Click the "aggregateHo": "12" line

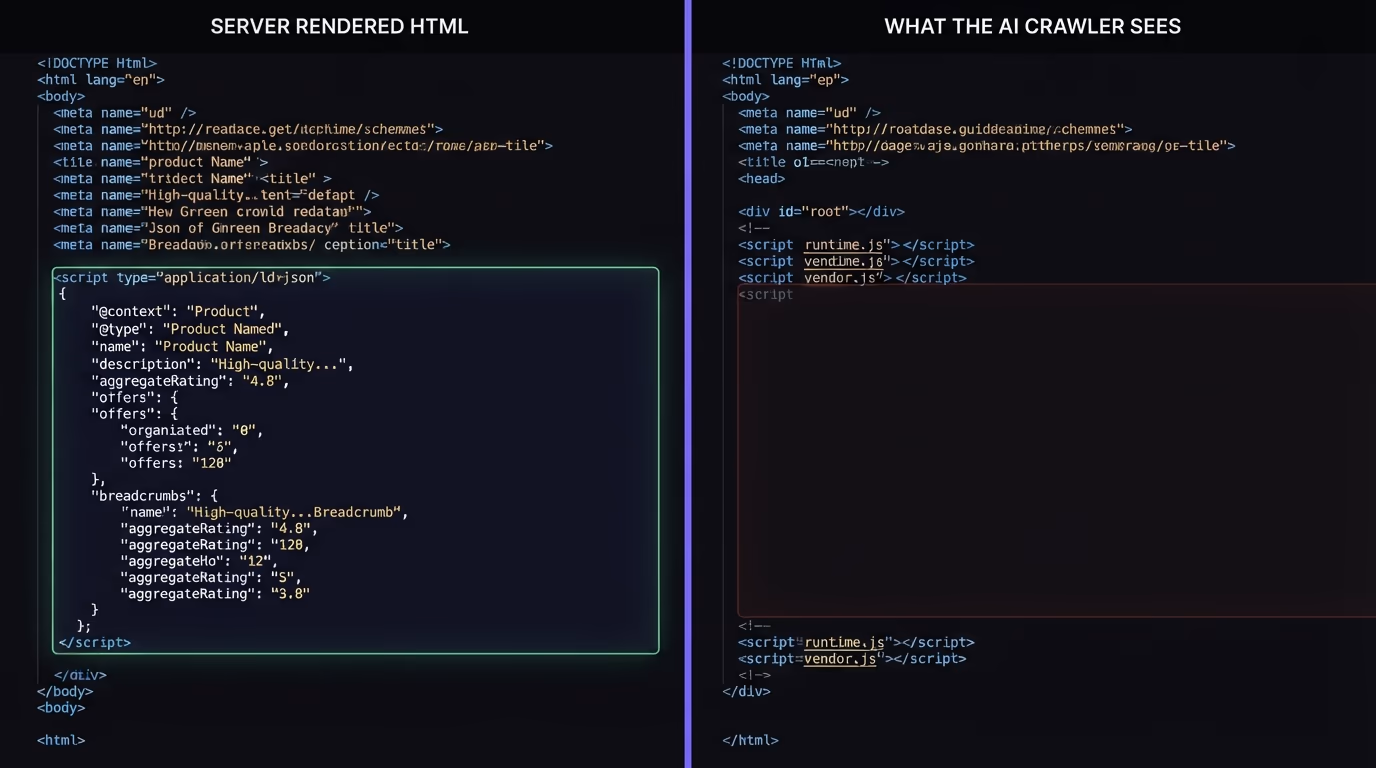tap(199, 561)
